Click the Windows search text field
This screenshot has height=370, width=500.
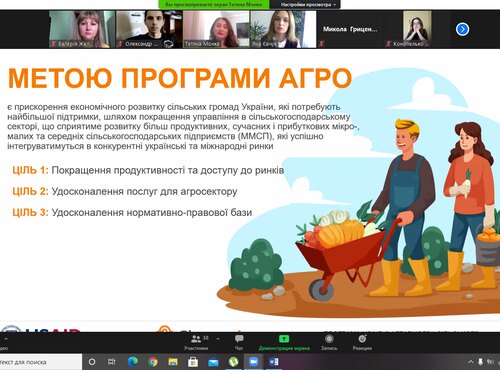(41, 362)
